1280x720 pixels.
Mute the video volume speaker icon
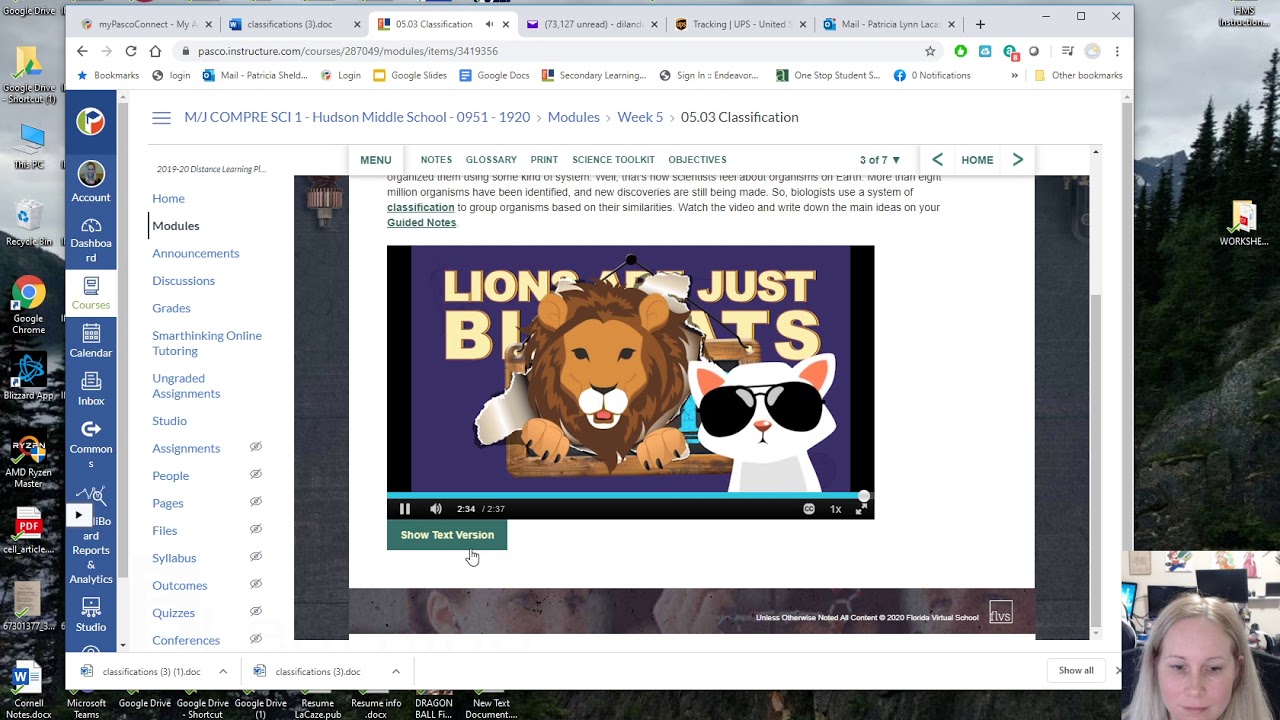point(436,509)
